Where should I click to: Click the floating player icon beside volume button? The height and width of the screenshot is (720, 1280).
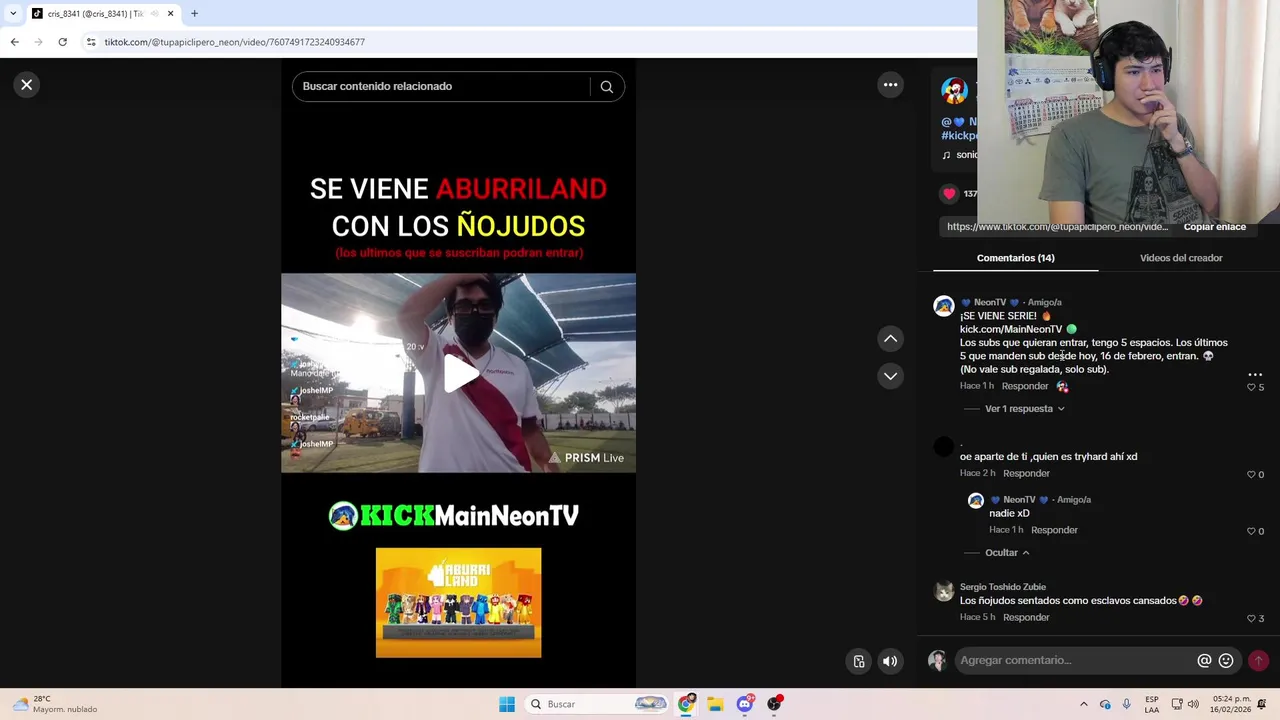click(859, 661)
